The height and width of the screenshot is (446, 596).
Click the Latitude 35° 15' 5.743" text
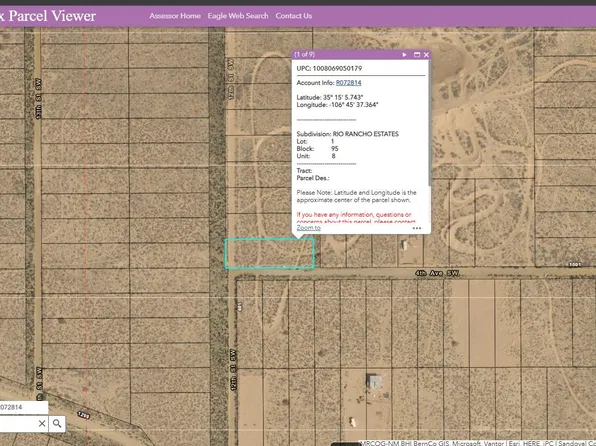coord(330,97)
